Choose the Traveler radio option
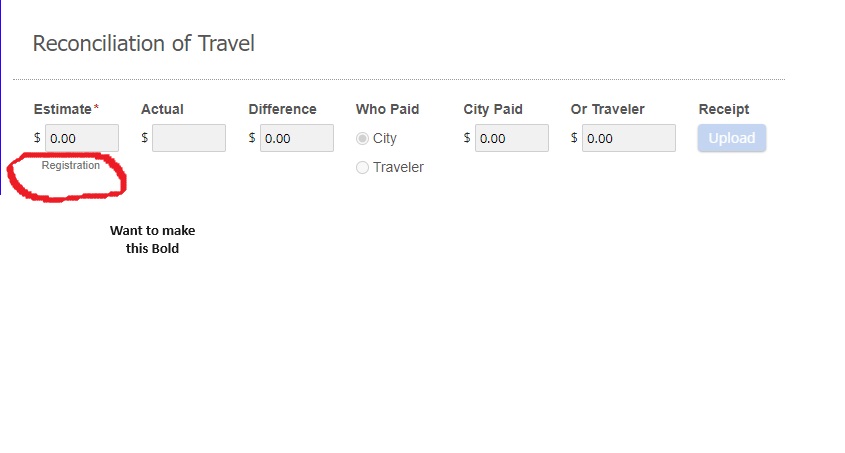 [x=363, y=167]
